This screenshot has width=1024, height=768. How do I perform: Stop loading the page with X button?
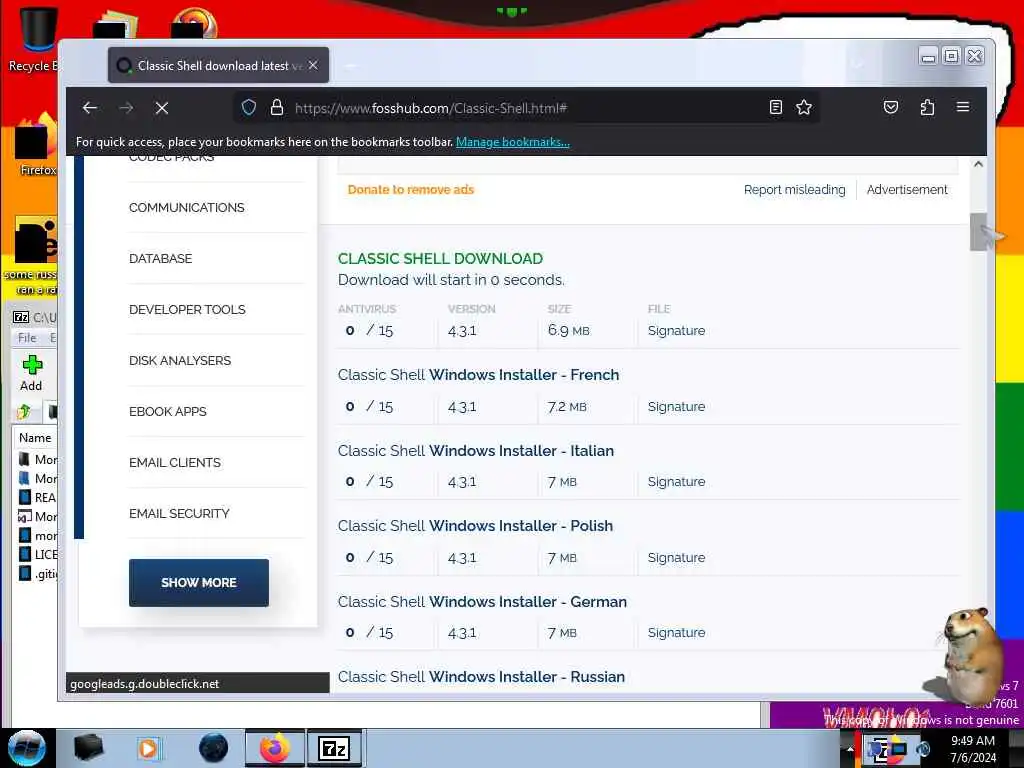[162, 108]
